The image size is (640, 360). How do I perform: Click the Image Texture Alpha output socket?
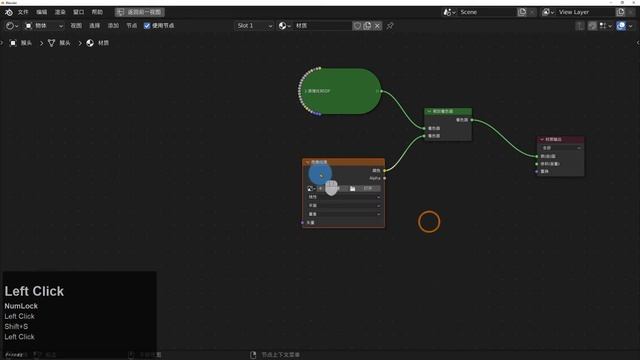coord(384,178)
